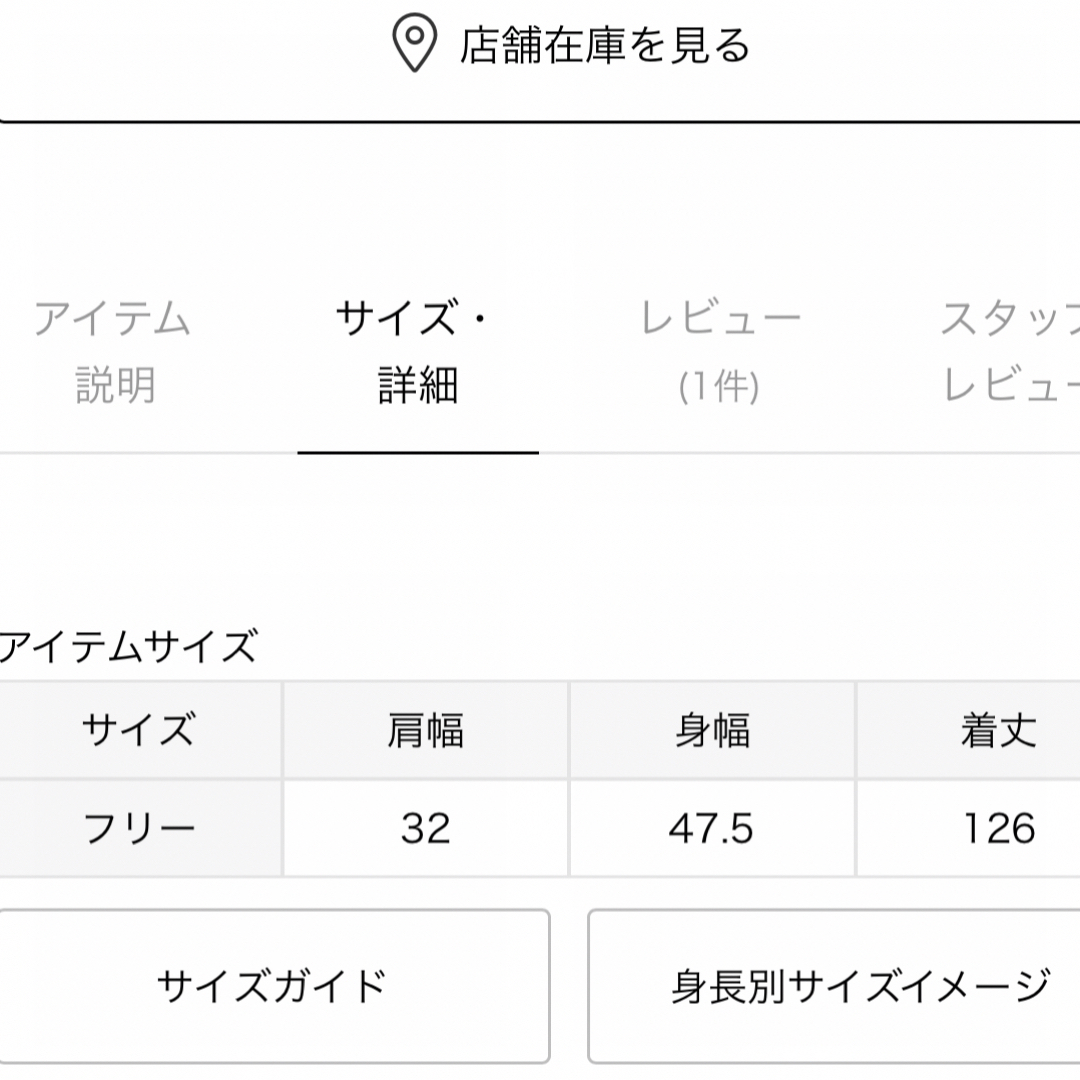
Task: Click the 126 length value cell
Action: coord(968,828)
